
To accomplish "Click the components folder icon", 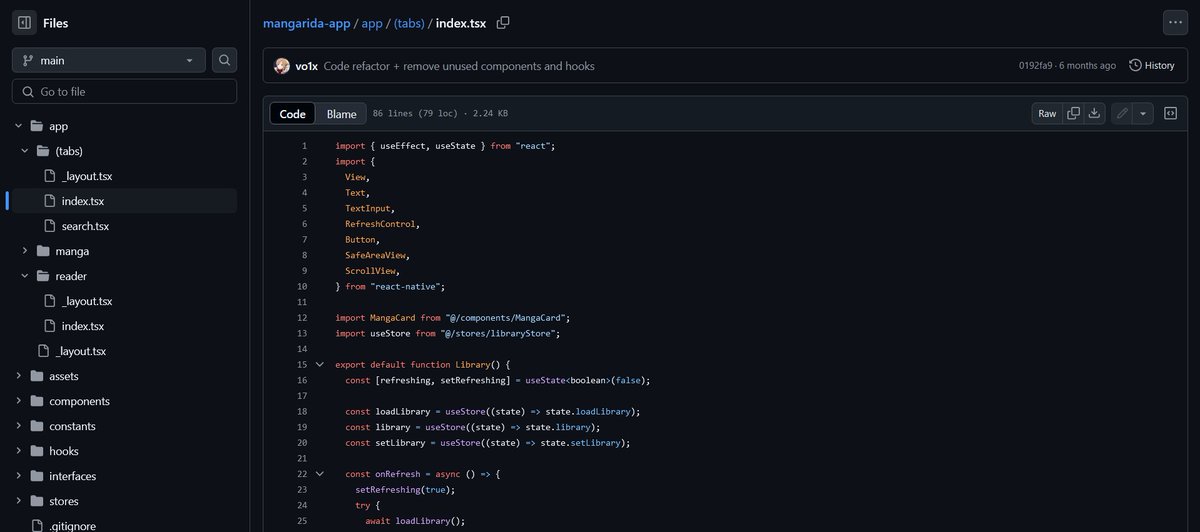I will (37, 401).
